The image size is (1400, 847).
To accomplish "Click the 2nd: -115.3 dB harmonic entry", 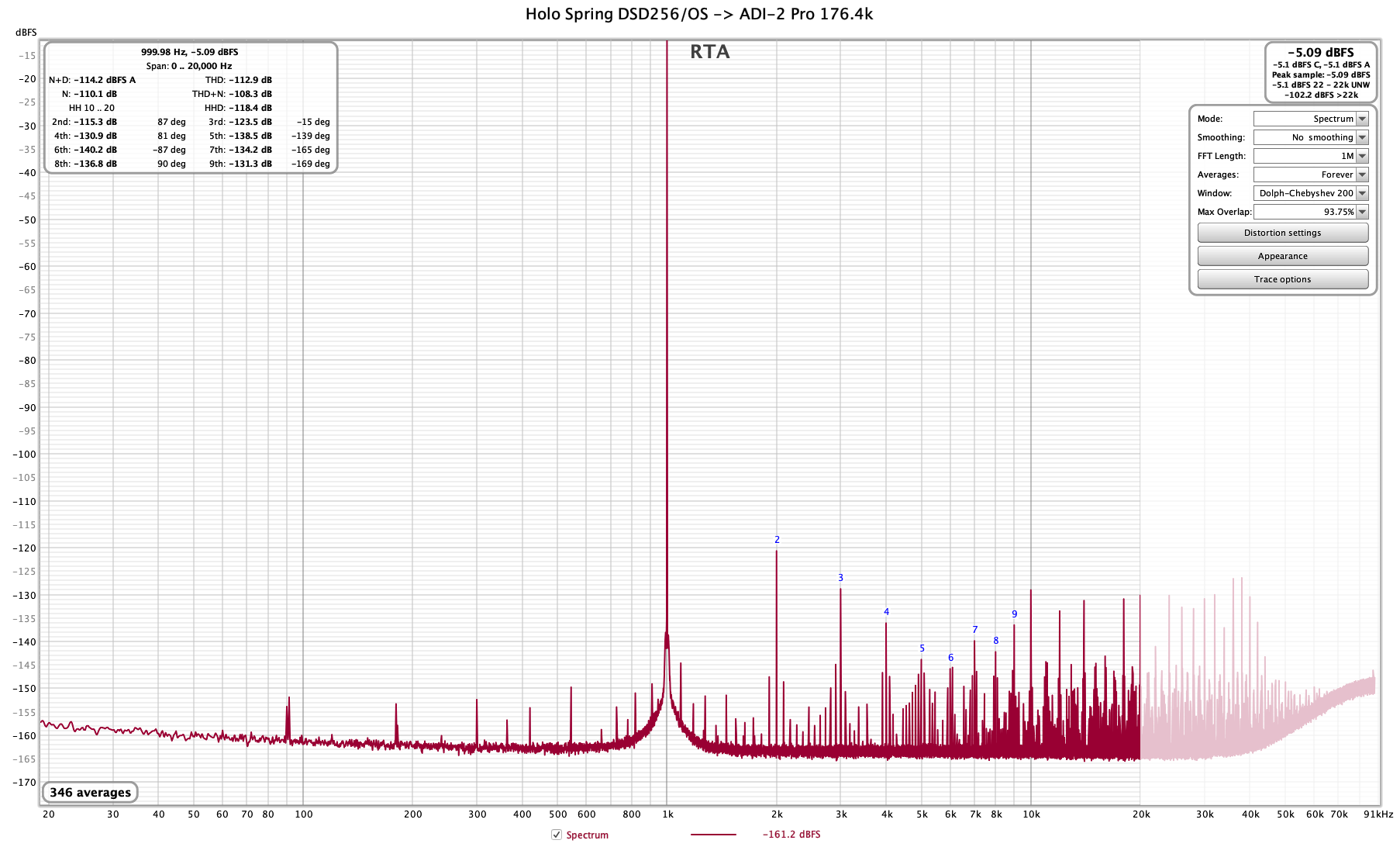I will pos(84,122).
